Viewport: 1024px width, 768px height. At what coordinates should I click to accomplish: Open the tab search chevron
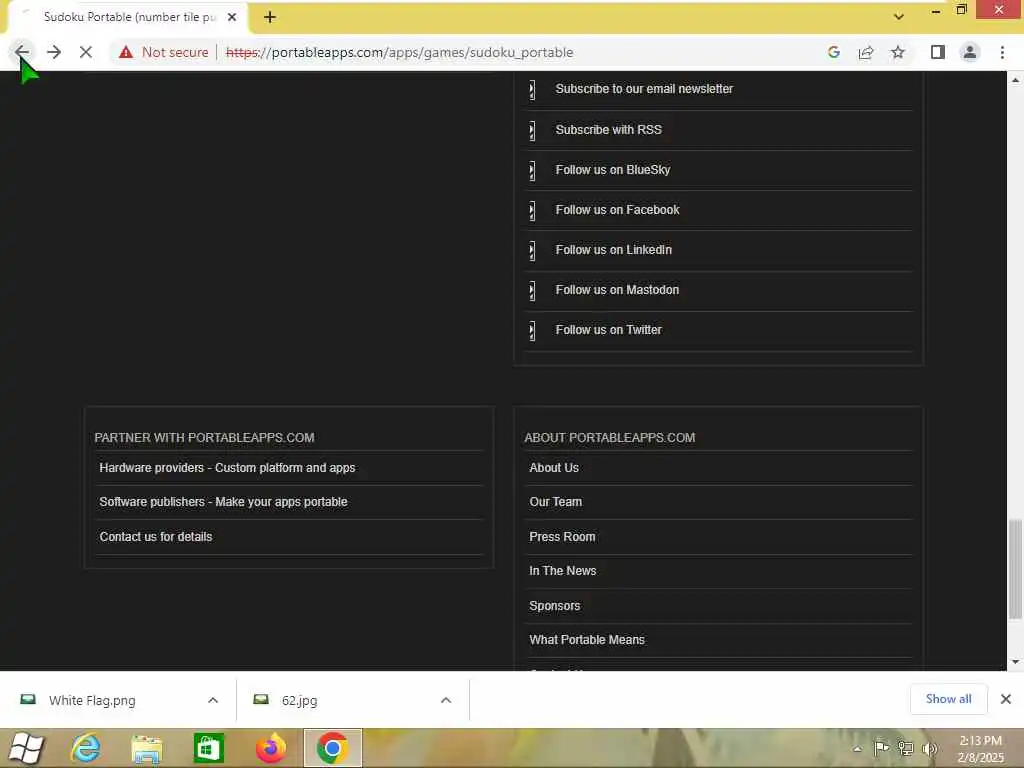[x=899, y=16]
